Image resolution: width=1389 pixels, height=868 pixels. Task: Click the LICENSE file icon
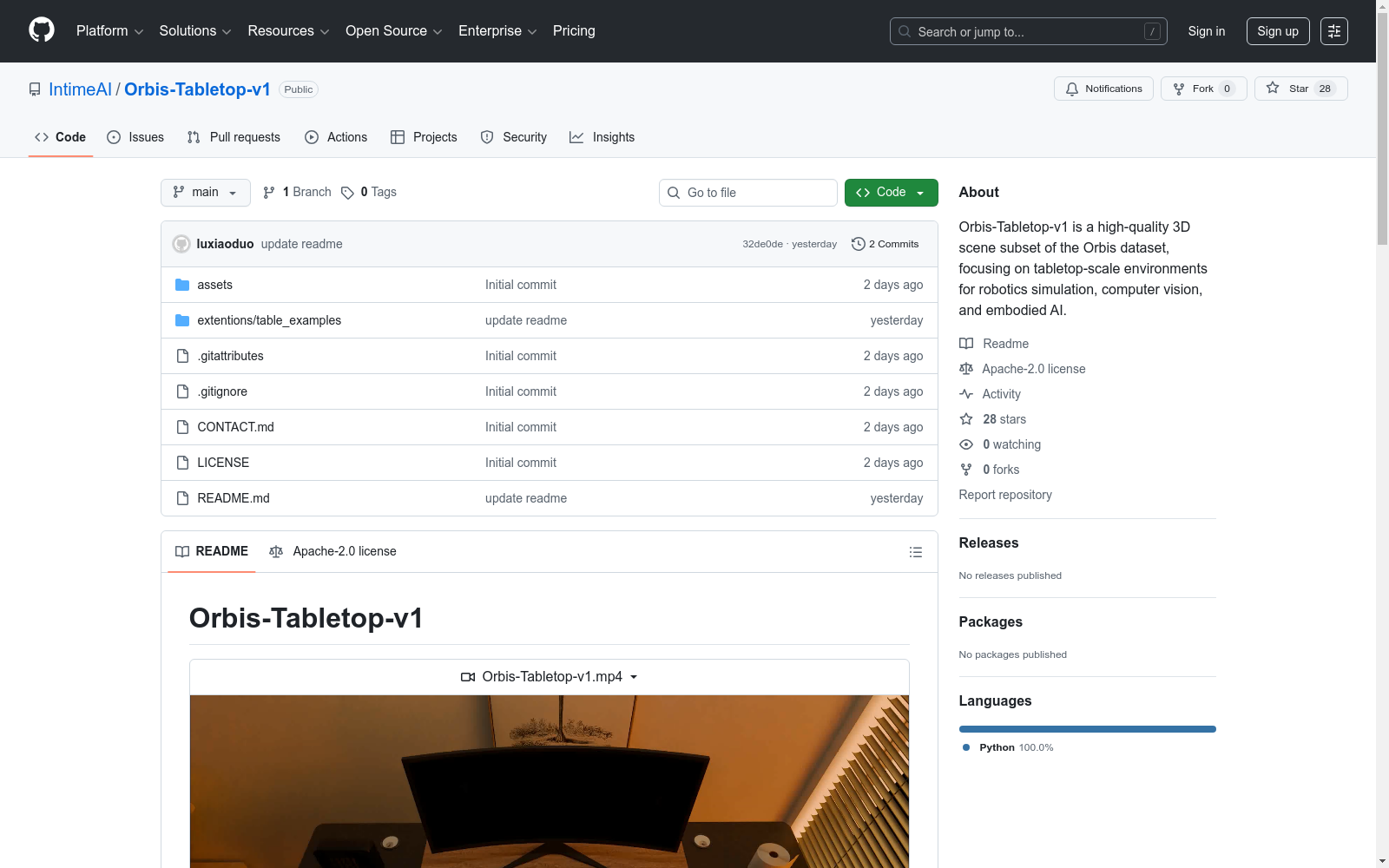point(182,463)
